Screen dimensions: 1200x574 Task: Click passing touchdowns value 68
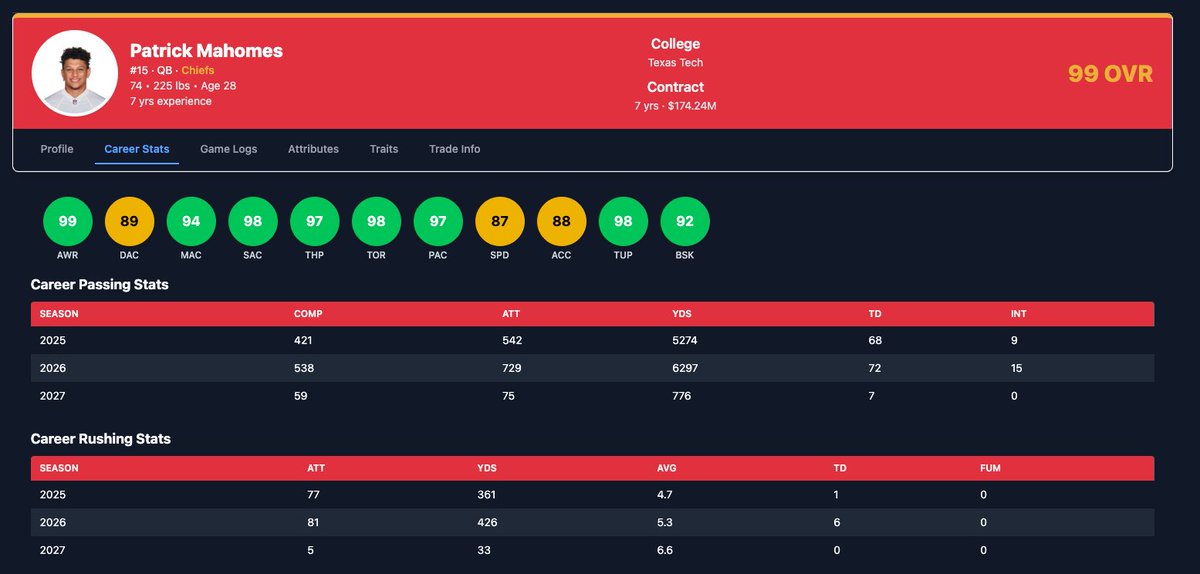coord(876,341)
